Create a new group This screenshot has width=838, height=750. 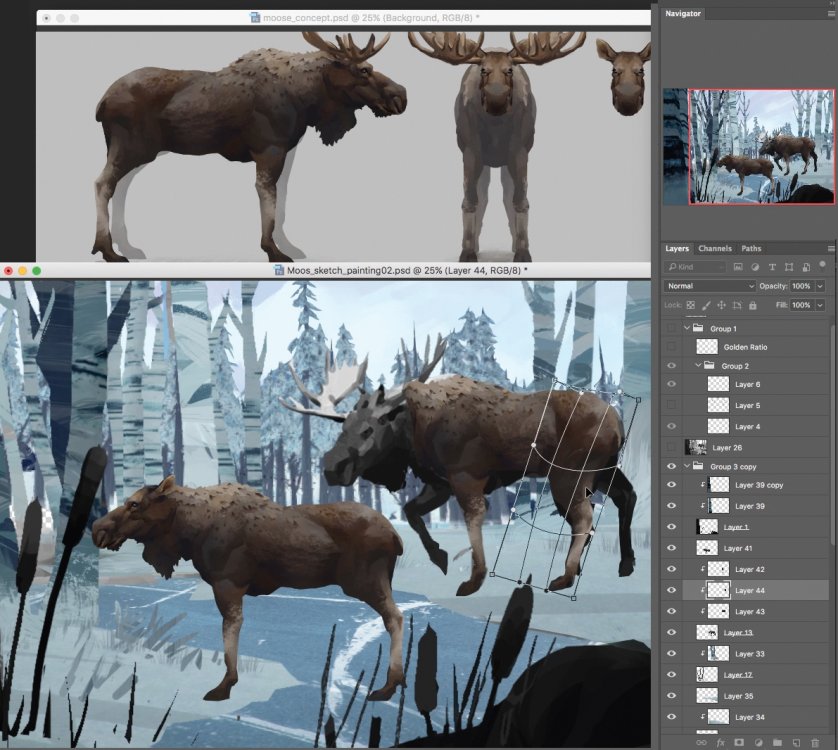coord(777,743)
